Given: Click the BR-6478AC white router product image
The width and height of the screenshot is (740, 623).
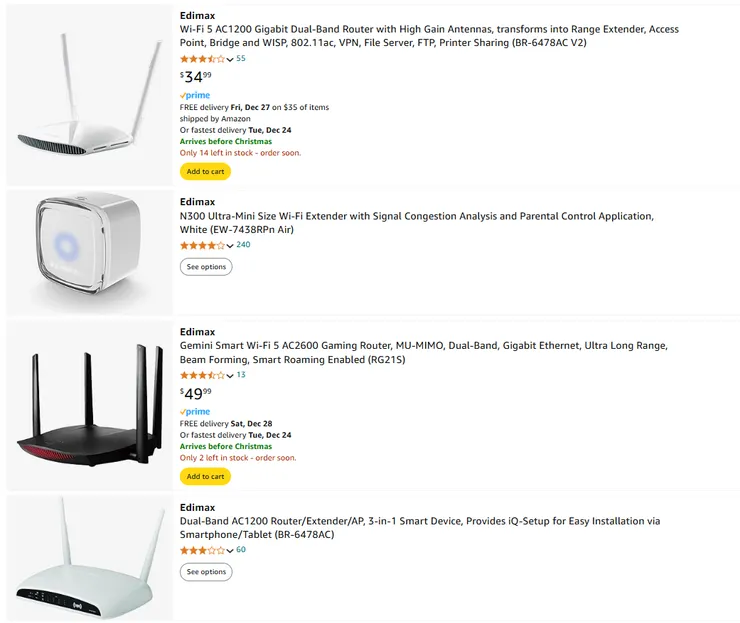Looking at the screenshot, I should pyautogui.click(x=89, y=558).
